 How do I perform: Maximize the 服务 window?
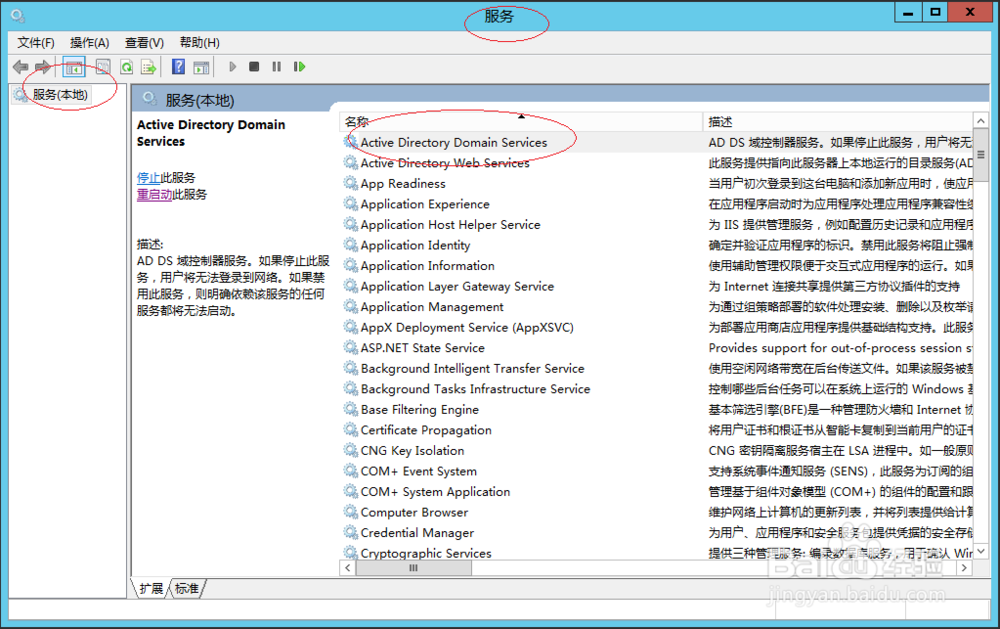pos(935,12)
